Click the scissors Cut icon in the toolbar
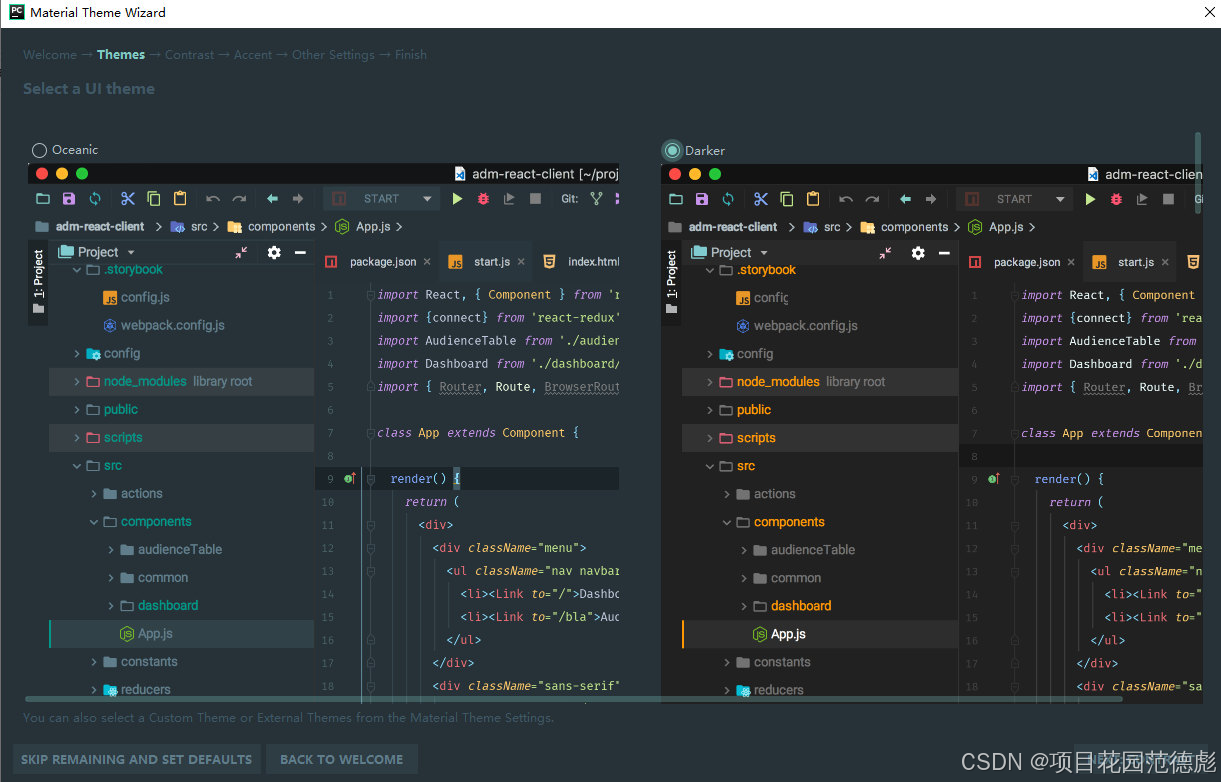Screen dimensions: 1221x782 [x=126, y=198]
